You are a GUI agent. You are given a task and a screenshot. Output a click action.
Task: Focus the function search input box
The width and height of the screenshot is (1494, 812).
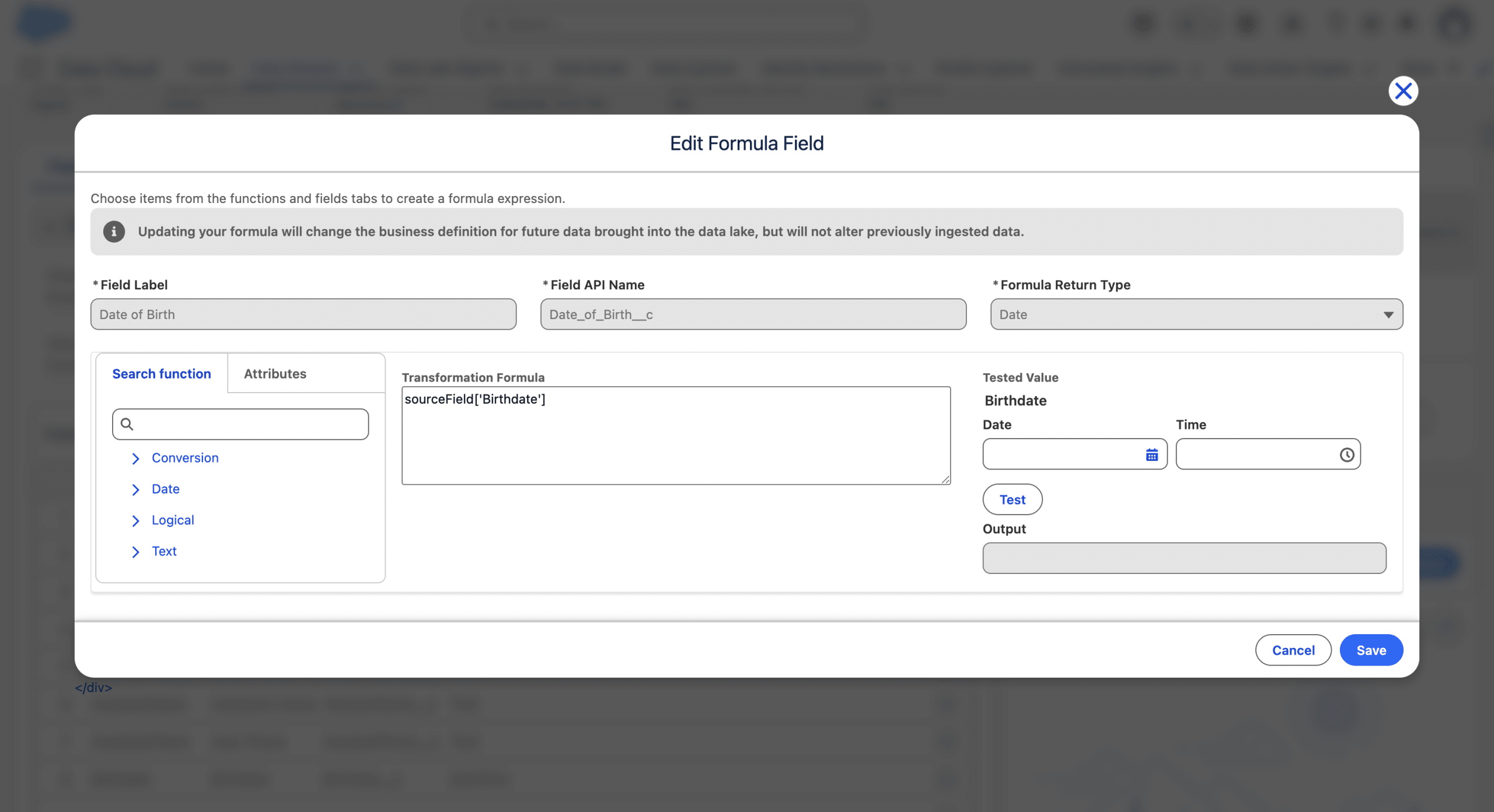(x=251, y=424)
